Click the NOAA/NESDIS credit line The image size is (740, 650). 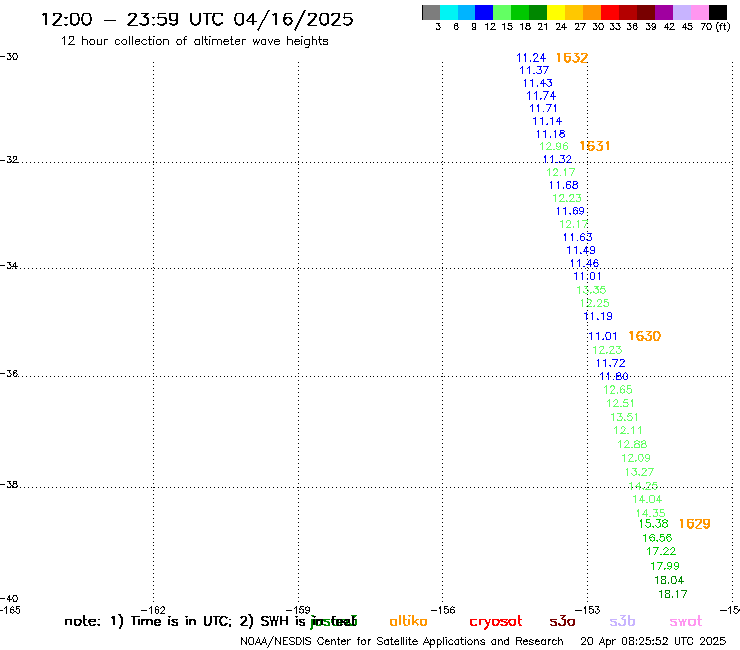coord(402,642)
